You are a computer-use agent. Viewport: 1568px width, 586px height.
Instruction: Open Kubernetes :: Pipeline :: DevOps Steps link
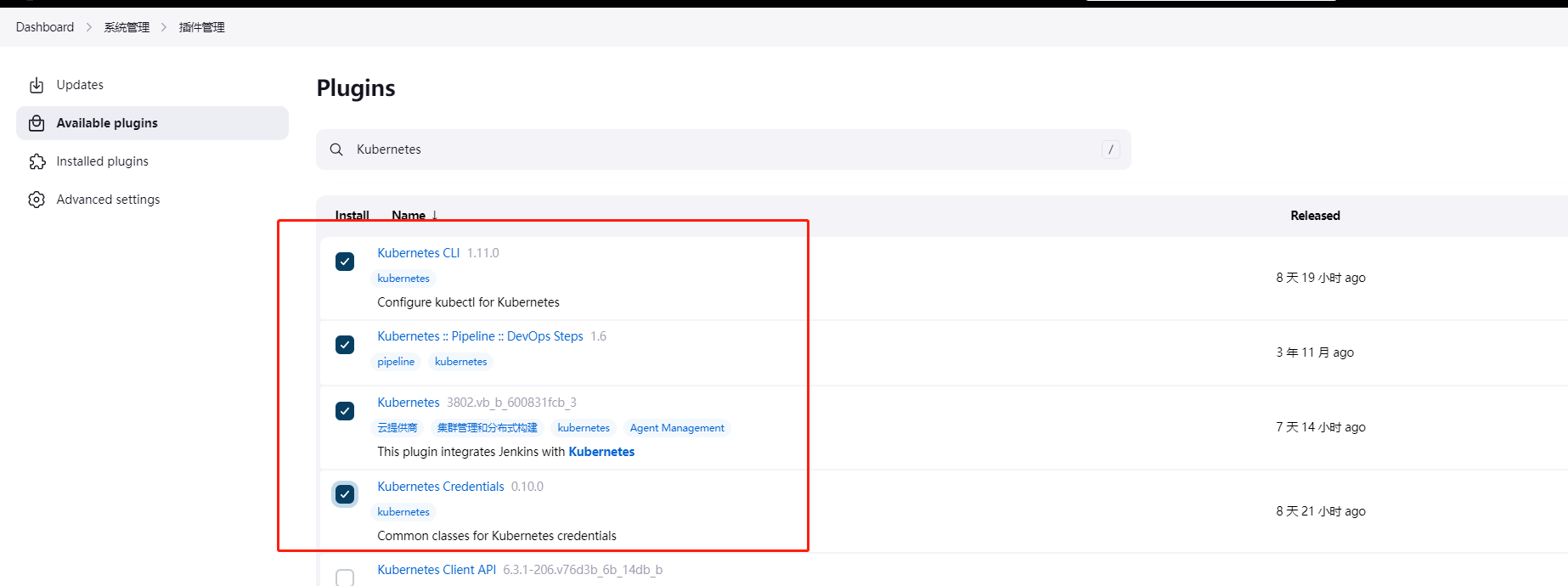click(x=480, y=336)
